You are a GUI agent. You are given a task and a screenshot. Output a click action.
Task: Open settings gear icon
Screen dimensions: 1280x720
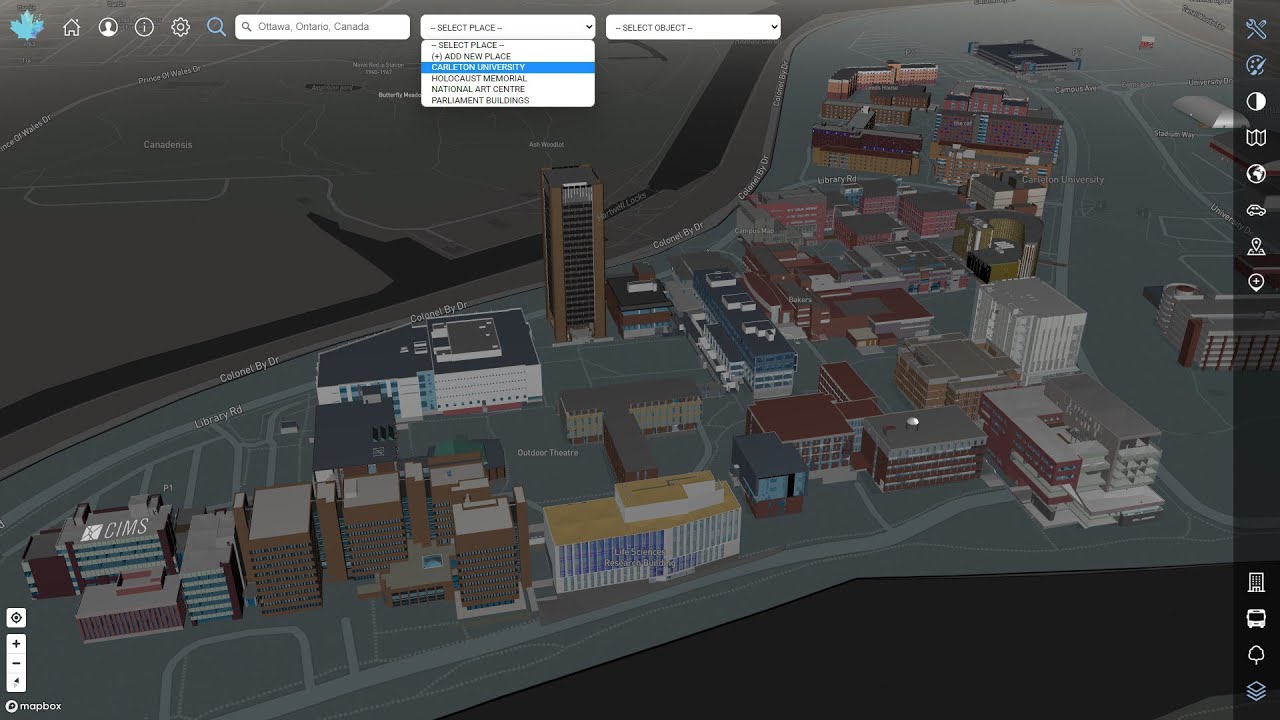pyautogui.click(x=180, y=27)
